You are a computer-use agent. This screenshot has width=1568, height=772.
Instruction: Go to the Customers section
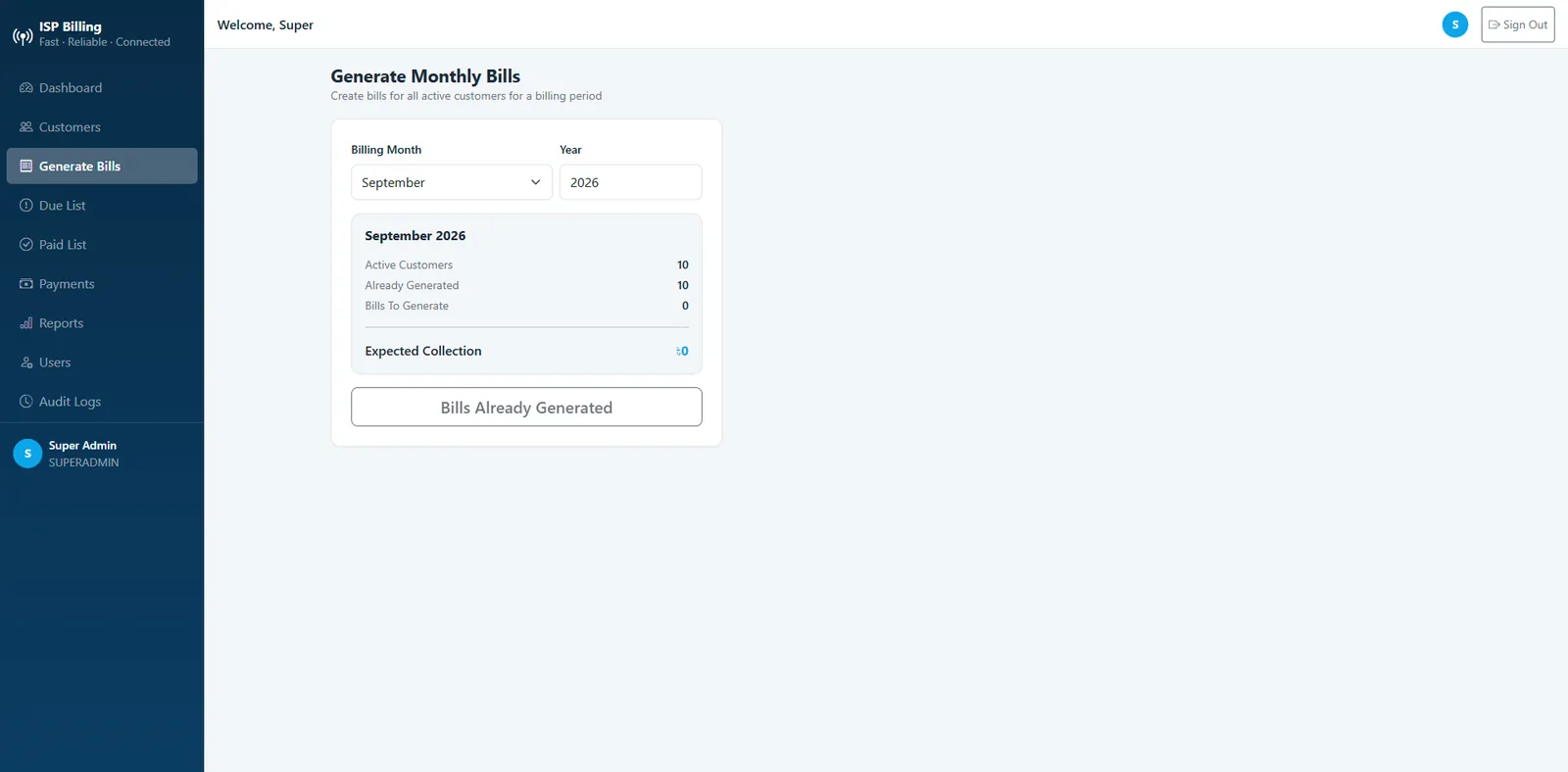102,127
